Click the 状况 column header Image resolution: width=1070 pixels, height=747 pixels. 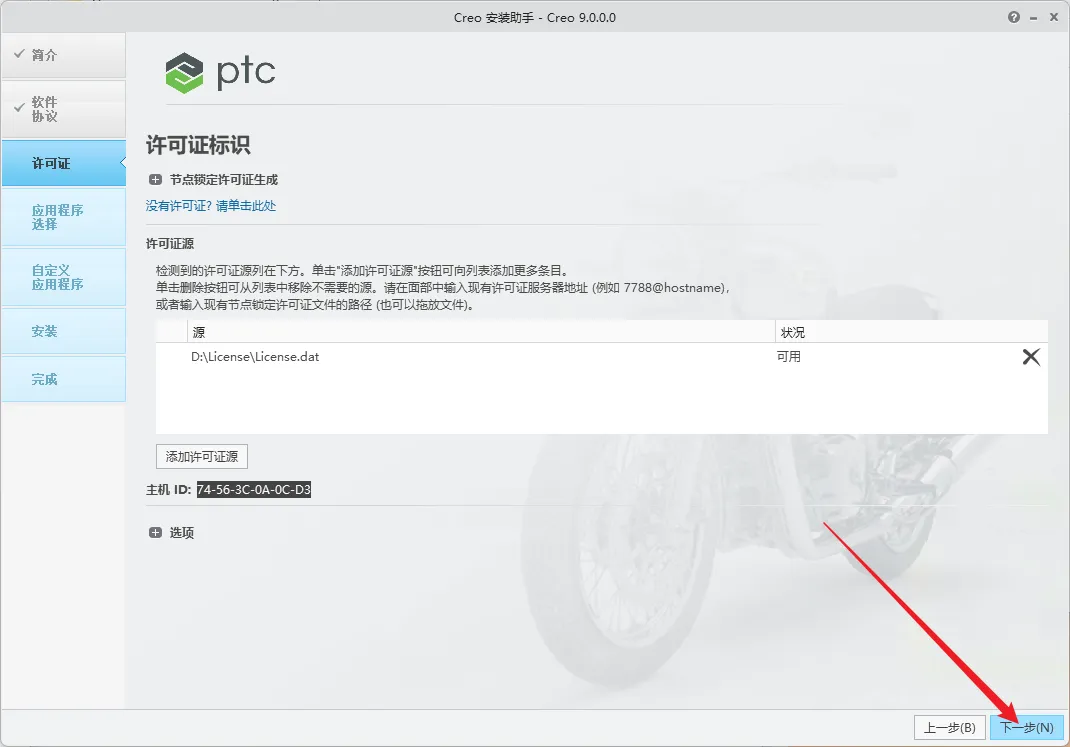click(x=912, y=332)
